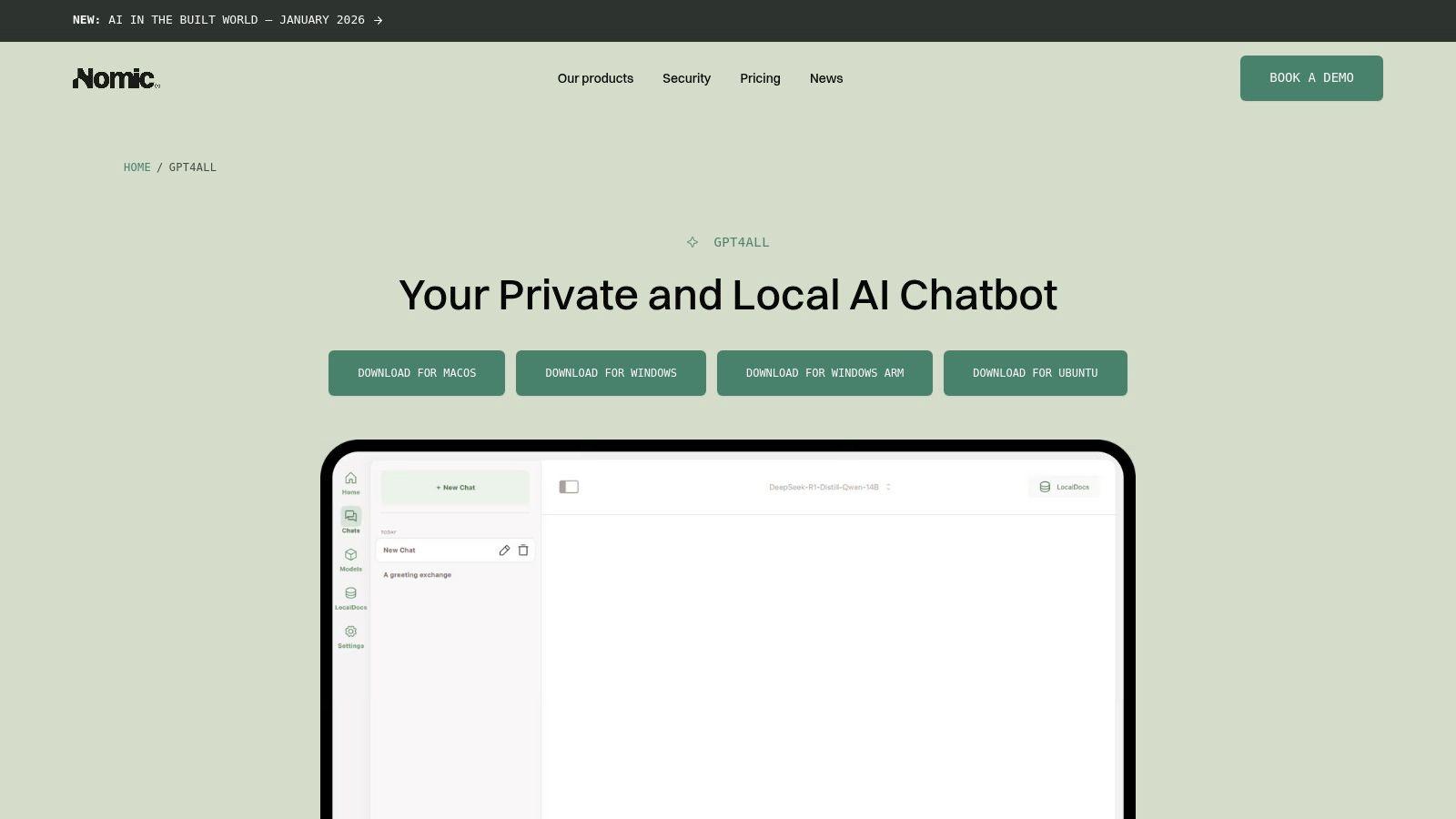Click the pencil edit icon on New Chat
Image resolution: width=1456 pixels, height=819 pixels.
[504, 551]
